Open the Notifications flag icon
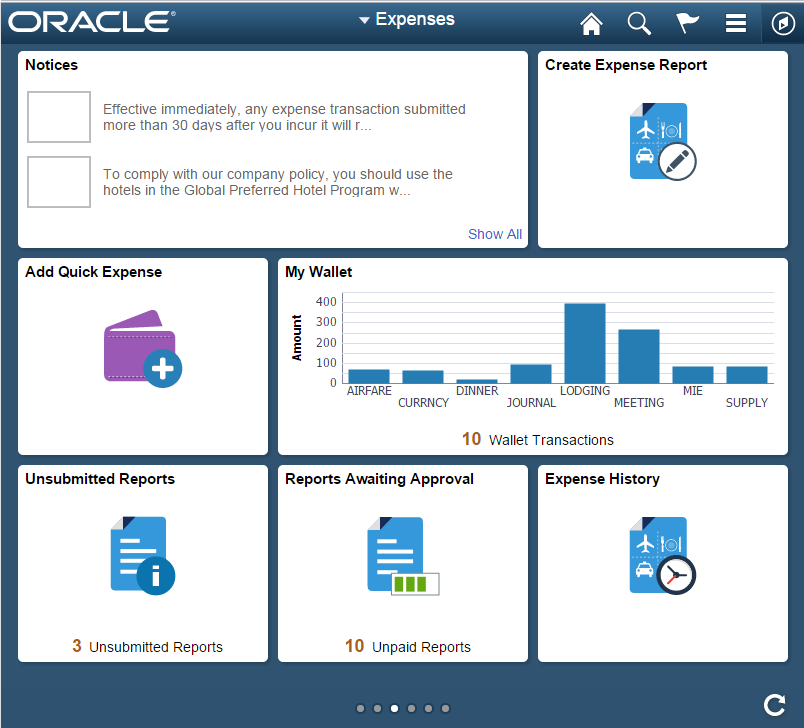The width and height of the screenshot is (804, 728). pyautogui.click(x=687, y=24)
